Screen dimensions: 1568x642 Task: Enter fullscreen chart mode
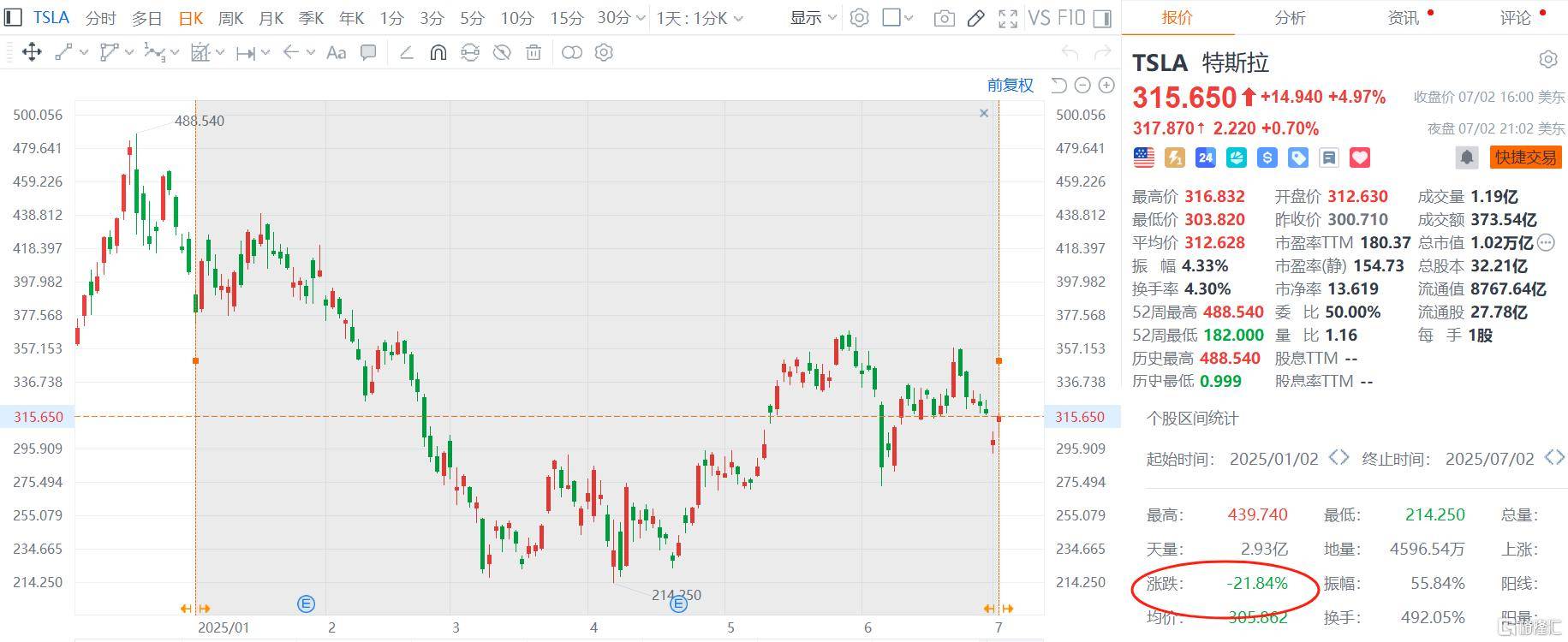tap(1008, 18)
